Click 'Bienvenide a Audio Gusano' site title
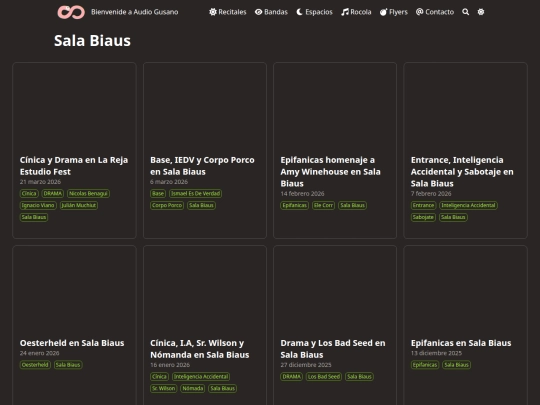The image size is (540, 405). (135, 12)
